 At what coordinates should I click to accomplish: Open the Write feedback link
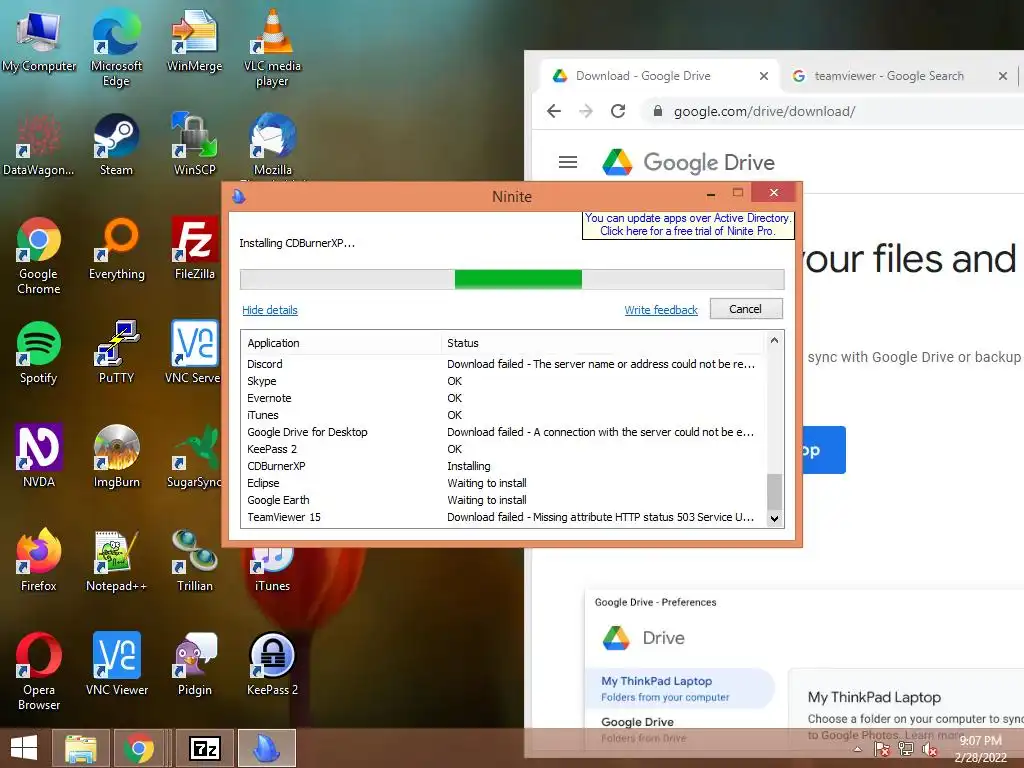pyautogui.click(x=661, y=310)
